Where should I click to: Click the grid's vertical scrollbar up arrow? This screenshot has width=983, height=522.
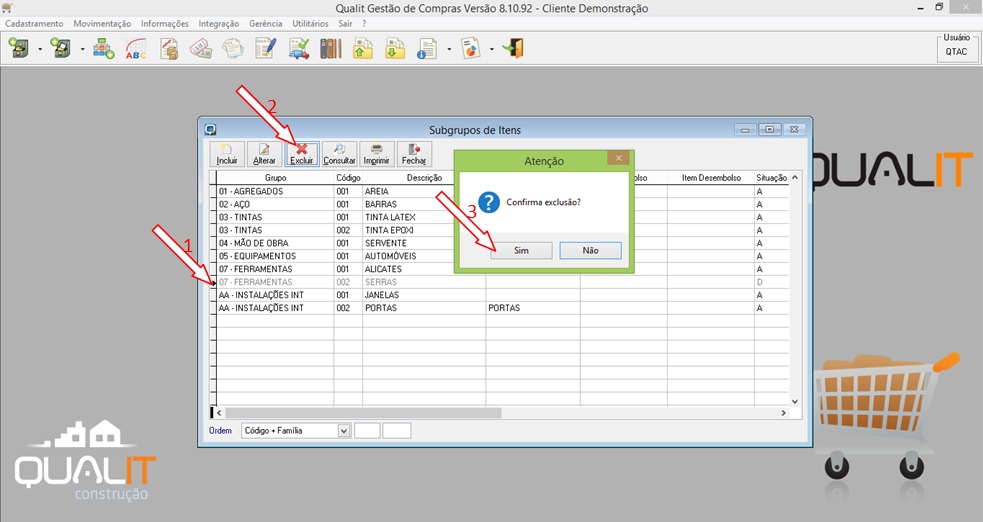(x=795, y=178)
